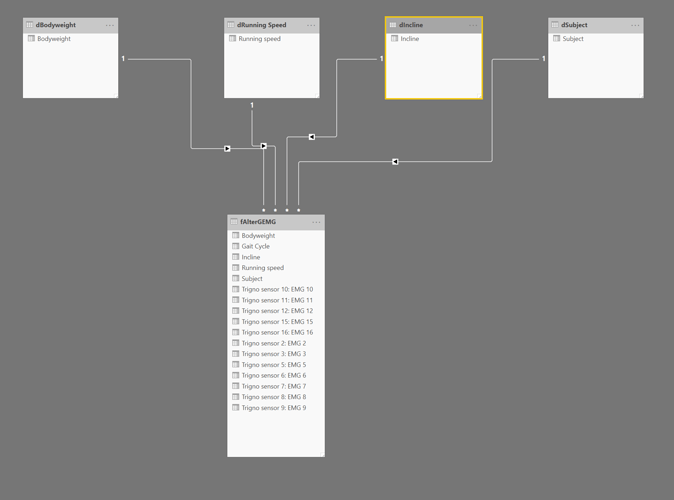The width and height of the screenshot is (674, 500).
Task: Select Trigno sensor 6: EMG 6 field
Action: click(x=276, y=375)
